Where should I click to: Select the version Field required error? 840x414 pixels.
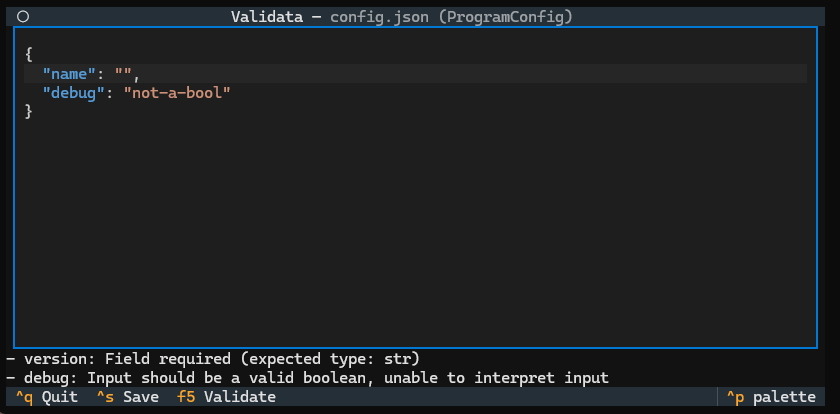[x=215, y=359]
